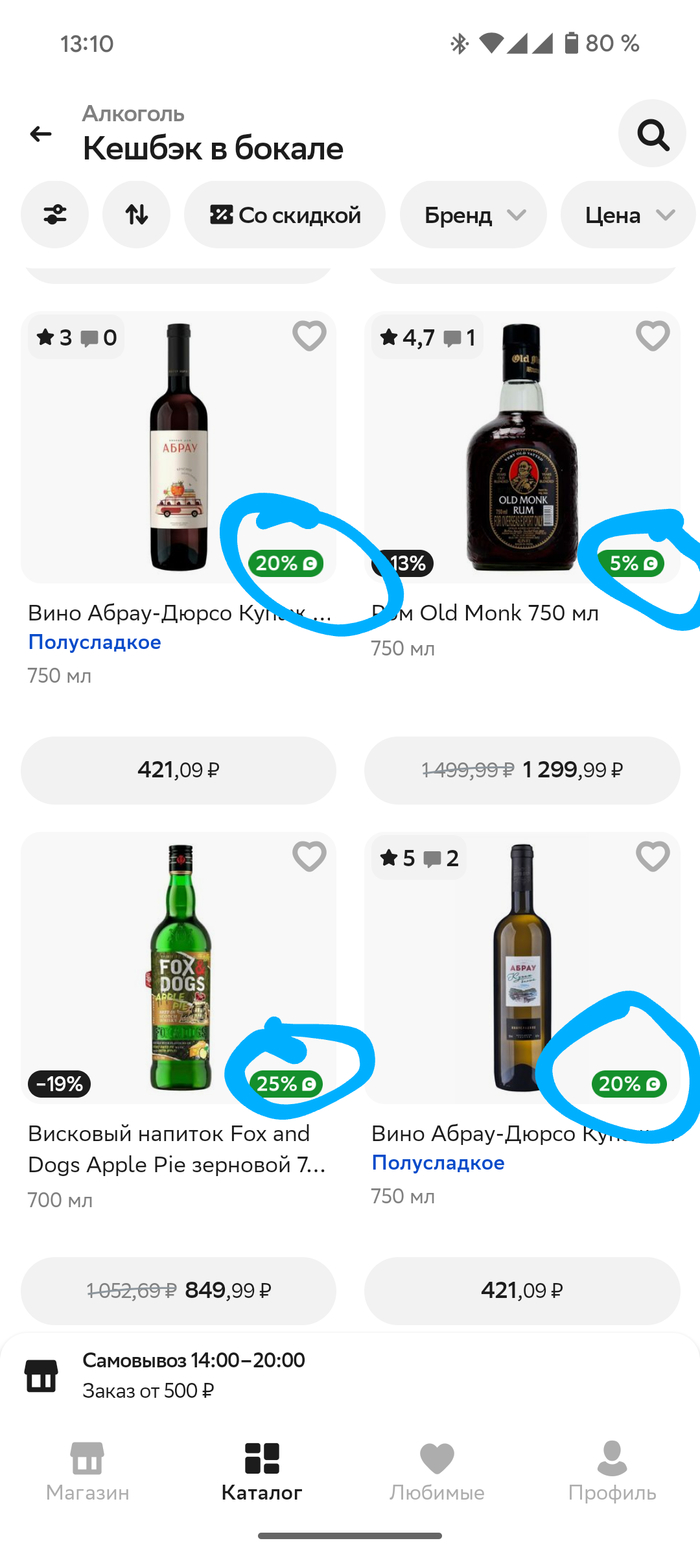The image size is (700, 1556).
Task: Enable the "Со скидкой" discount filter
Action: [285, 214]
